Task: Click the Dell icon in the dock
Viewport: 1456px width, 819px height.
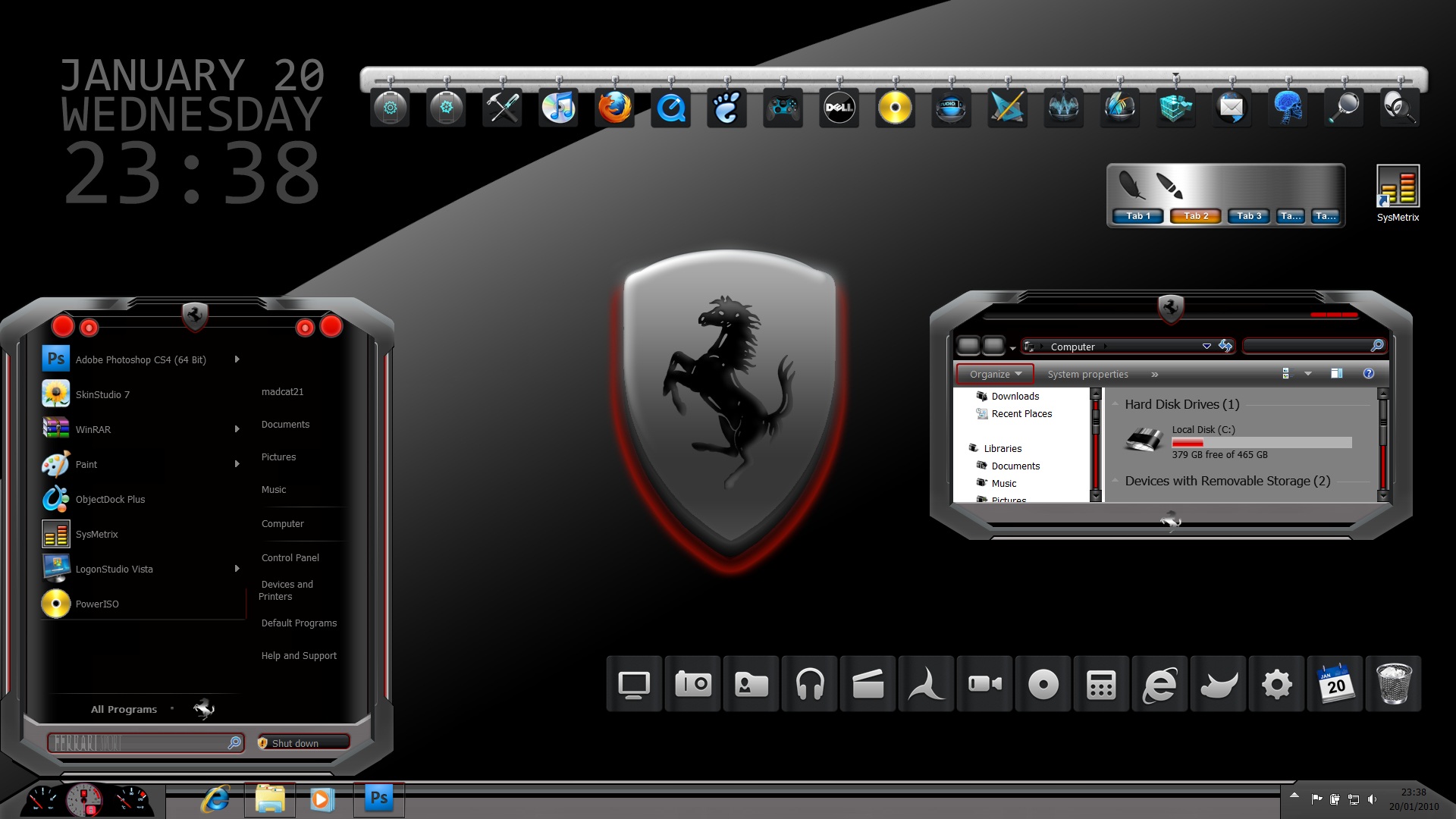Action: click(839, 108)
